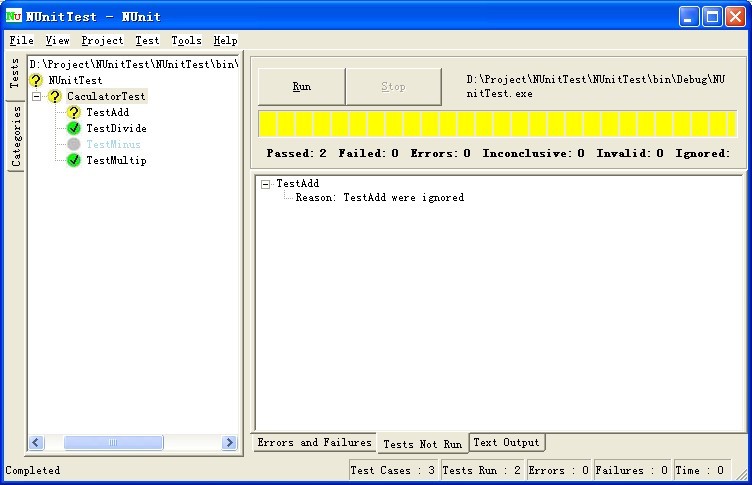
Task: Open the Tools menu
Action: [x=186, y=41]
